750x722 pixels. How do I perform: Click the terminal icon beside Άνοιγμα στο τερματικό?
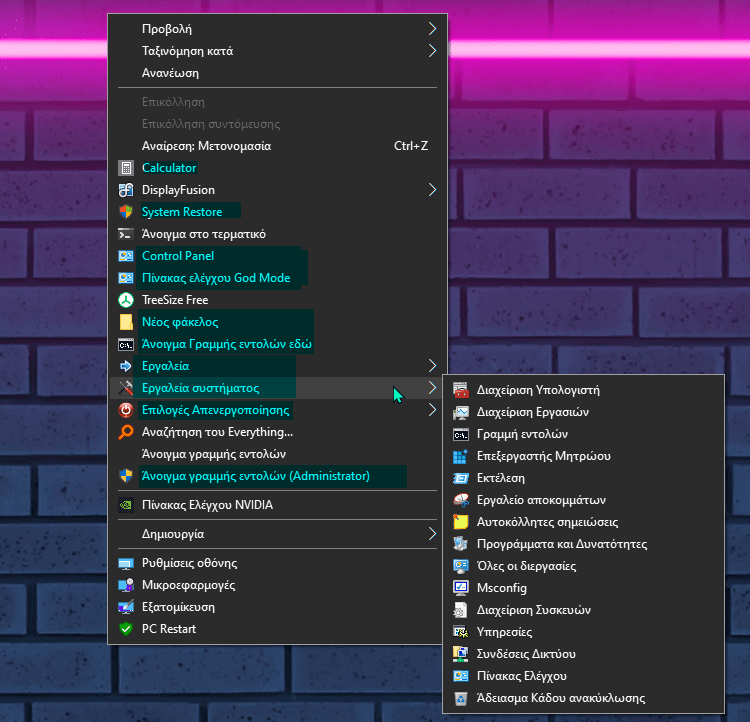(x=126, y=234)
